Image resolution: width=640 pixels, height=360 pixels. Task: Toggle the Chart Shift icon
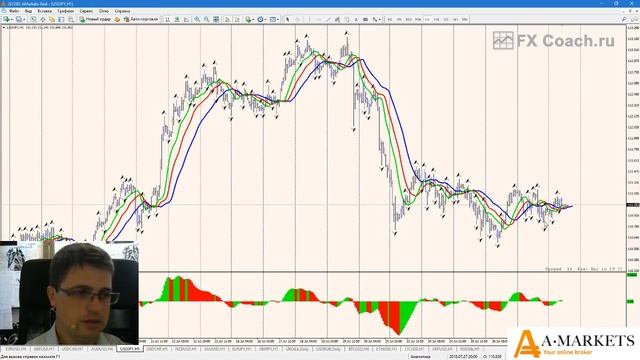[237, 19]
